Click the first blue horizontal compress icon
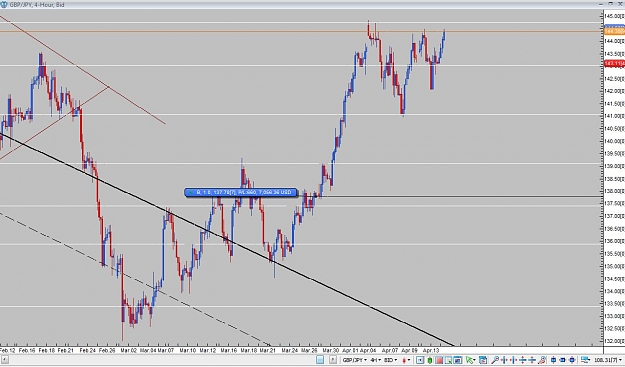The height and width of the screenshot is (367, 625). pos(504,360)
